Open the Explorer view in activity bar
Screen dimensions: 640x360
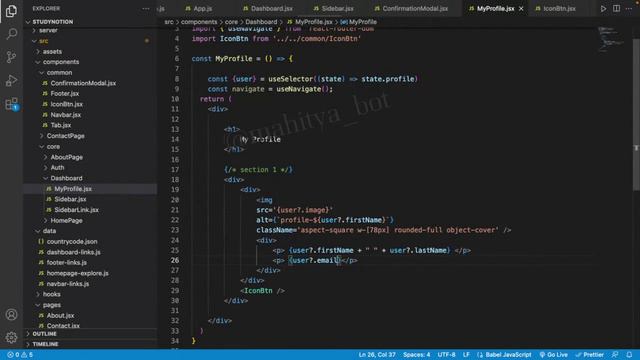click(11, 11)
